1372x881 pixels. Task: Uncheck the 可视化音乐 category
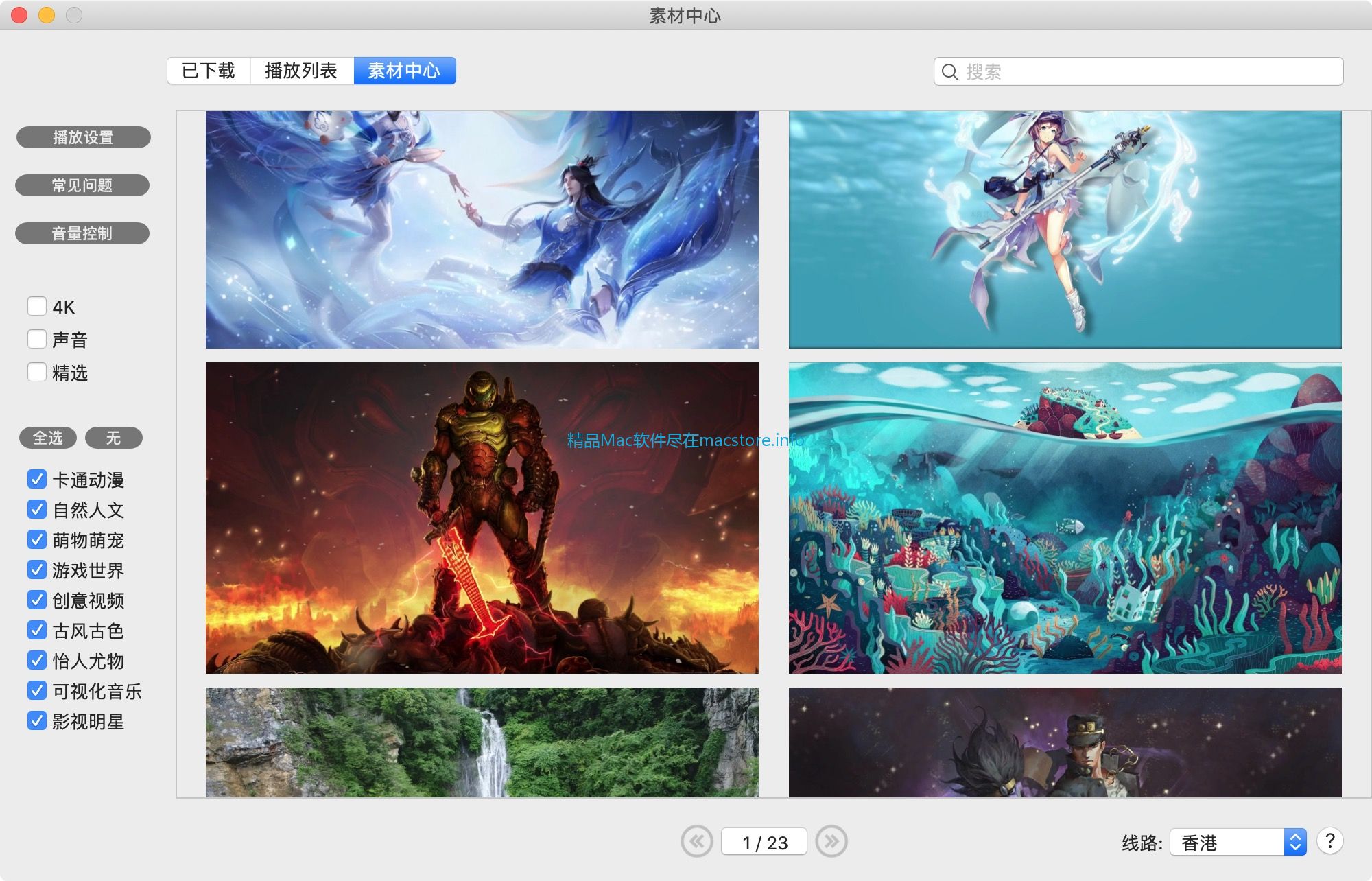(x=37, y=690)
